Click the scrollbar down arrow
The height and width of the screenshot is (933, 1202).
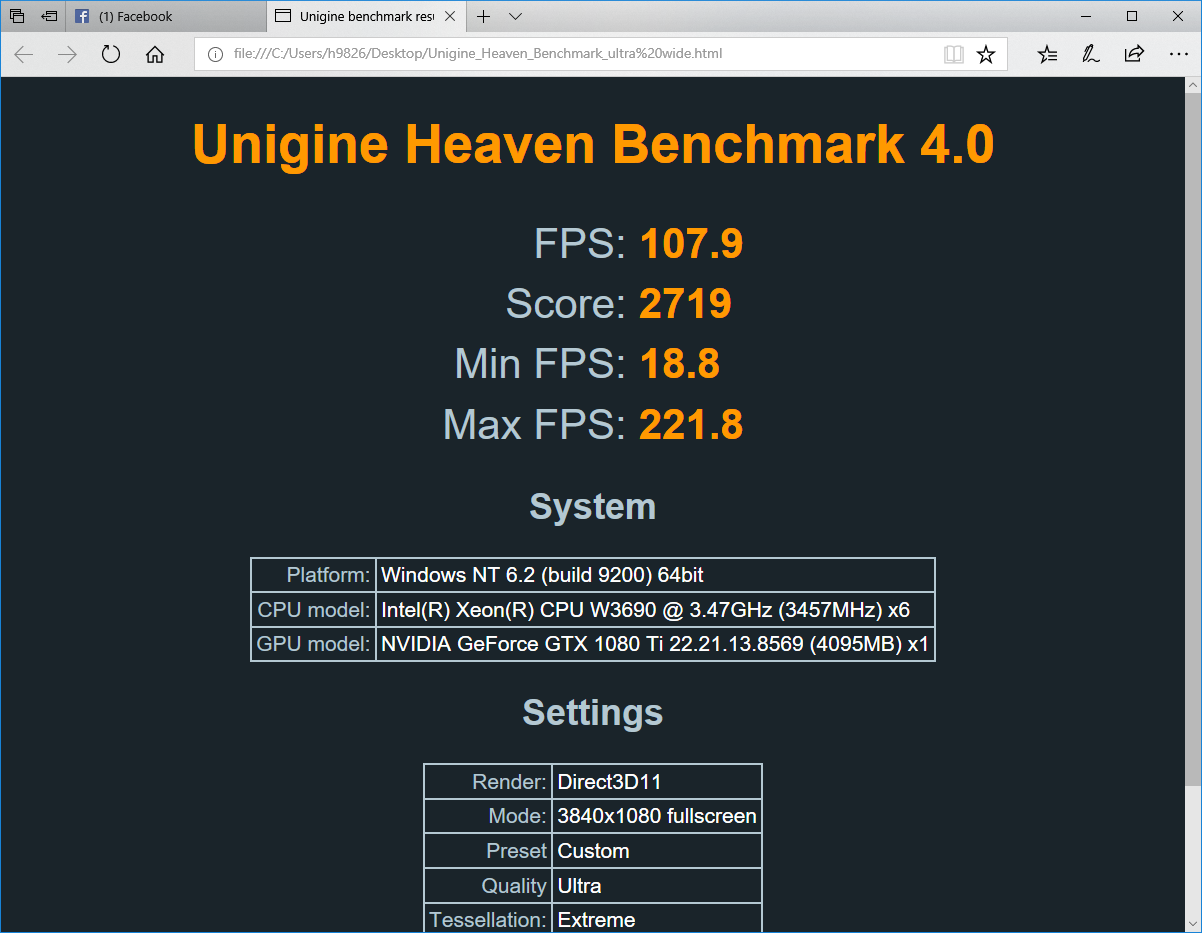pyautogui.click(x=1193, y=924)
